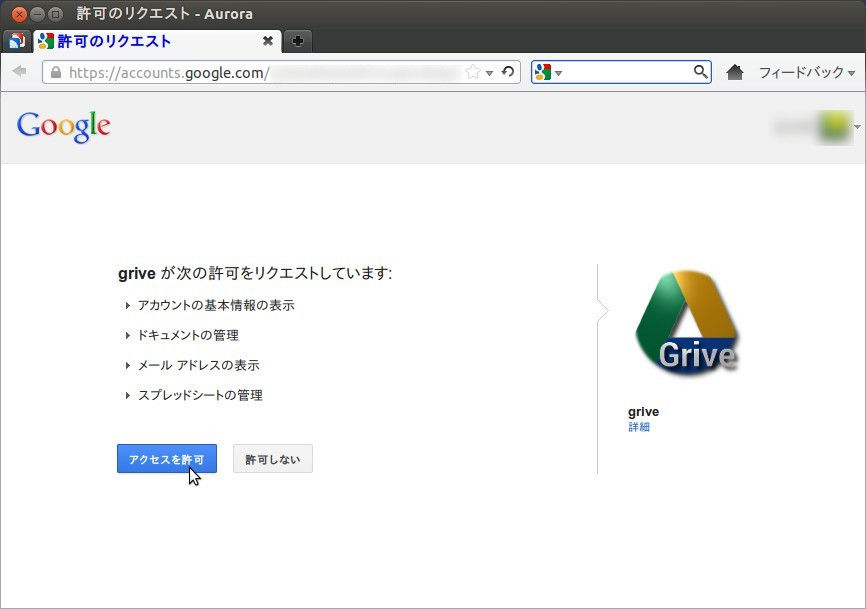This screenshot has height=609, width=866.
Task: Click the アクセスを許可 button
Action: (x=167, y=459)
